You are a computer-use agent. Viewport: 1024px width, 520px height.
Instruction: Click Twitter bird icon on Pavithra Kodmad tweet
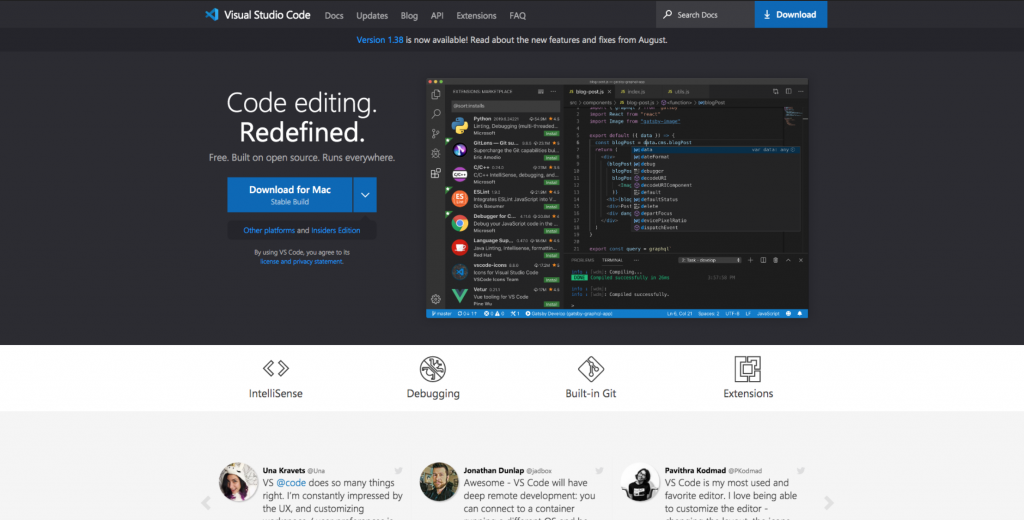(801, 470)
